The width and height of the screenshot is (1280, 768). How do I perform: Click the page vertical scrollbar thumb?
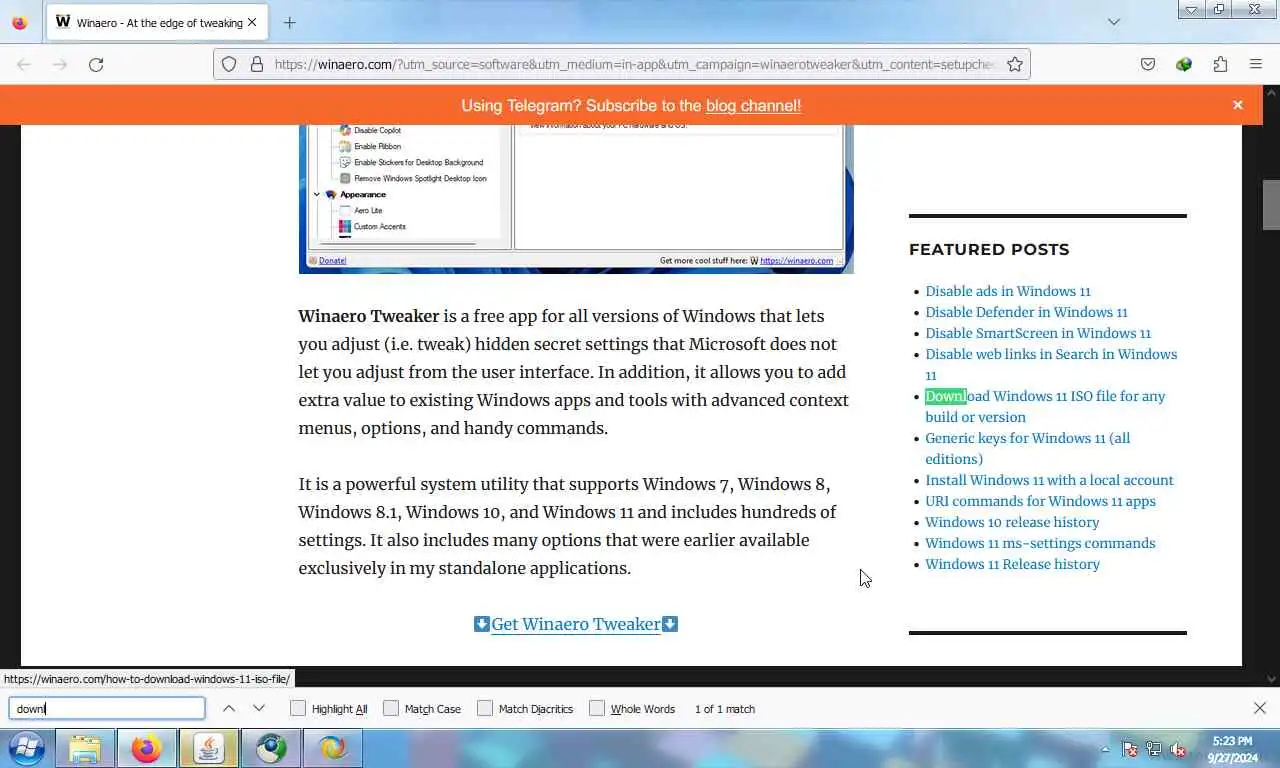pos(1271,205)
